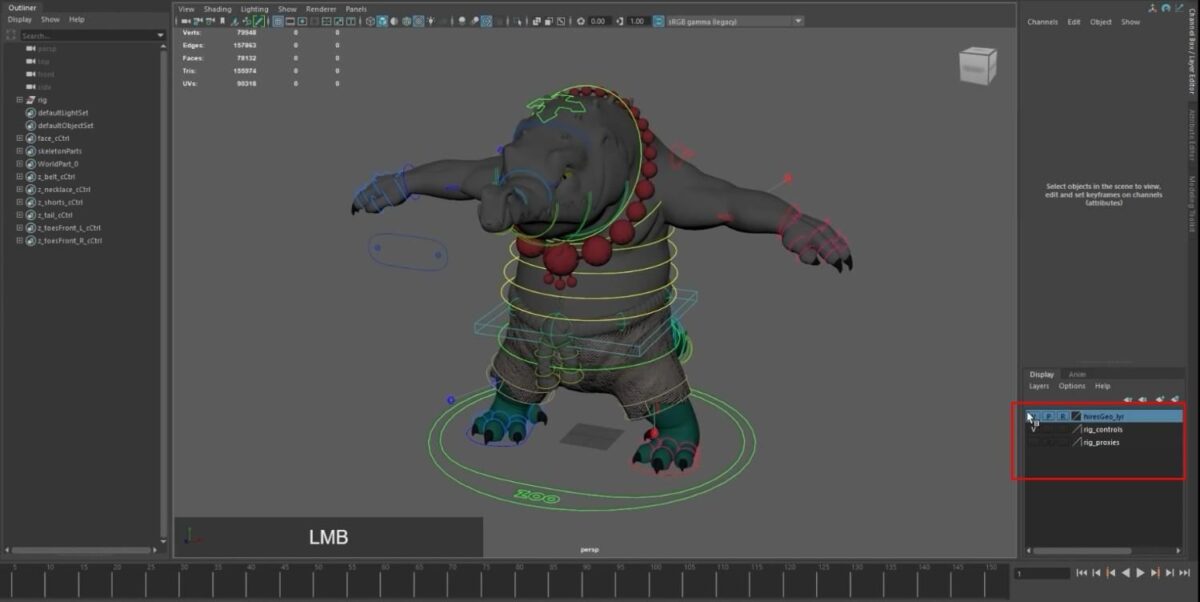Screen dimensions: 1200x602
Task: Switch to the Anim tab in the Layer Editor
Action: (1077, 374)
